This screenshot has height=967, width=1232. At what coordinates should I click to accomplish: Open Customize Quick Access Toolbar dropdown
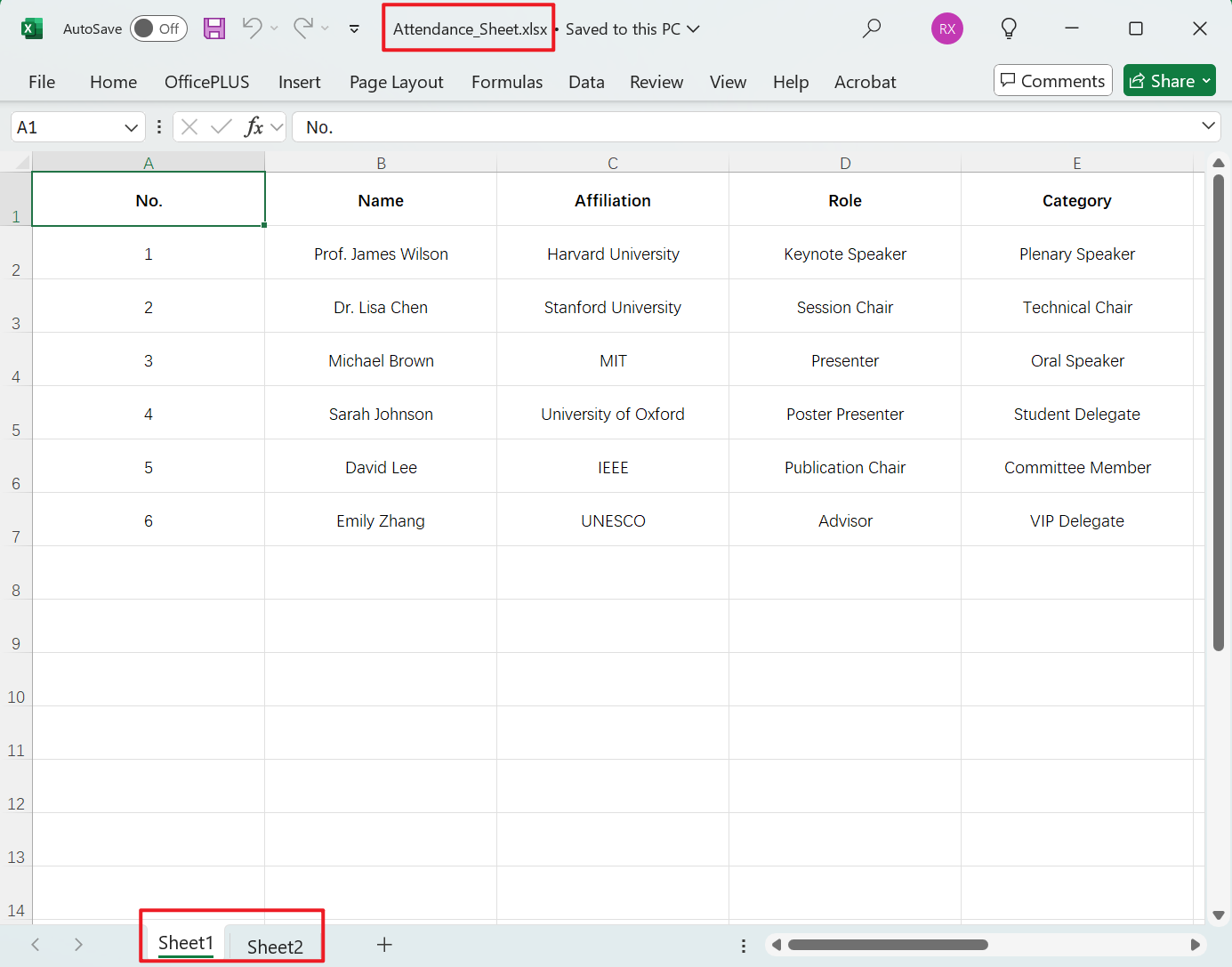[x=354, y=28]
